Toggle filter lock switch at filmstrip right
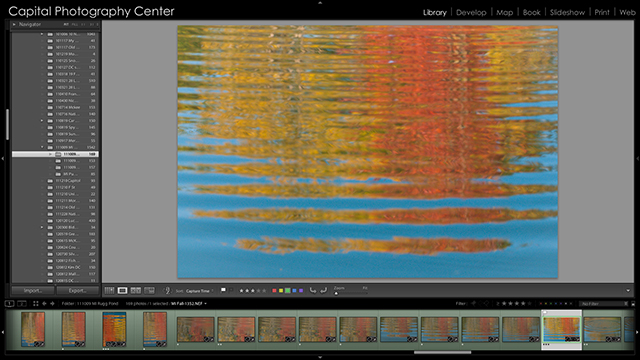This screenshot has height=360, width=640. [633, 303]
